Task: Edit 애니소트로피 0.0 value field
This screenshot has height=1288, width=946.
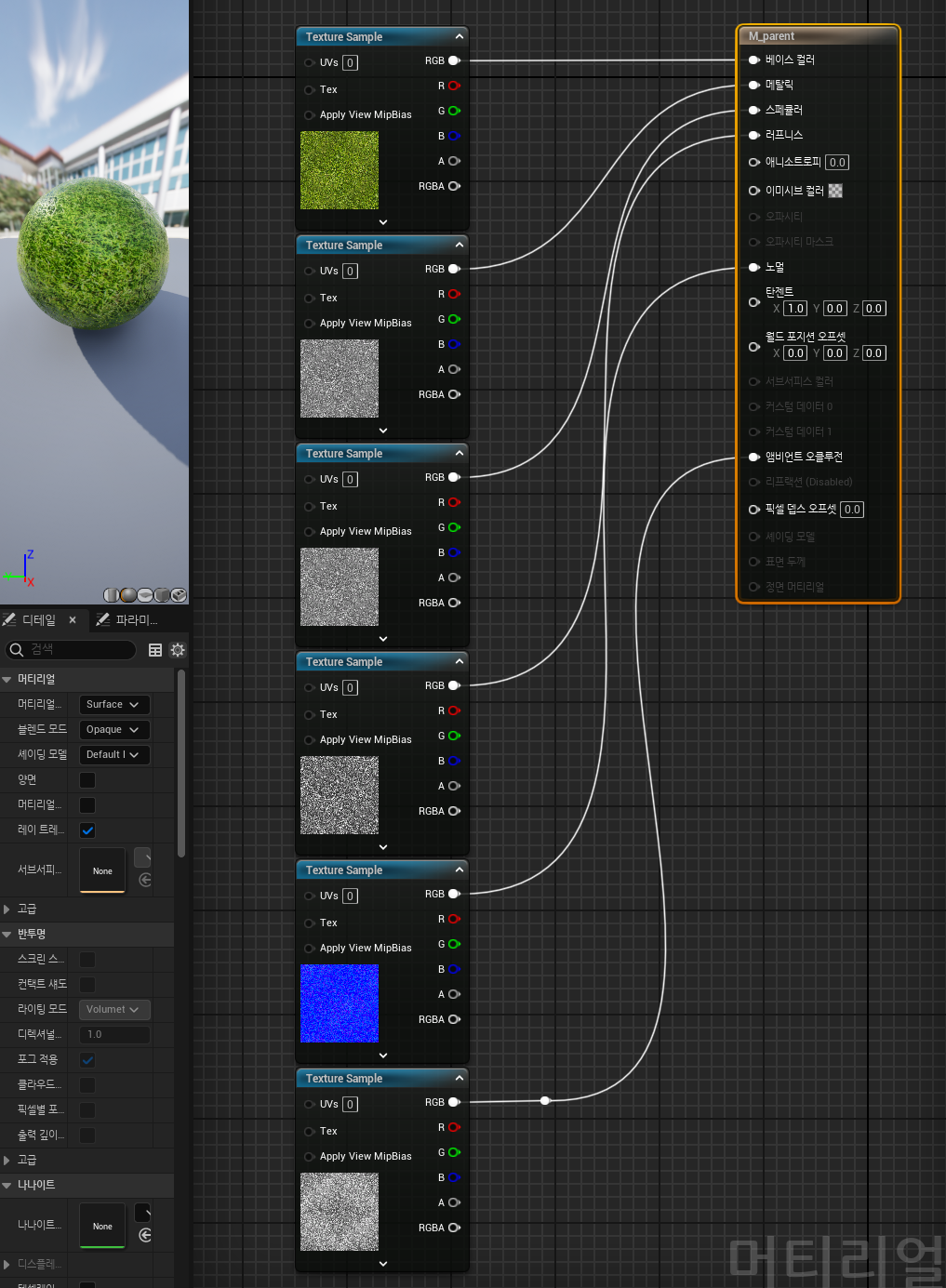Action: point(837,162)
